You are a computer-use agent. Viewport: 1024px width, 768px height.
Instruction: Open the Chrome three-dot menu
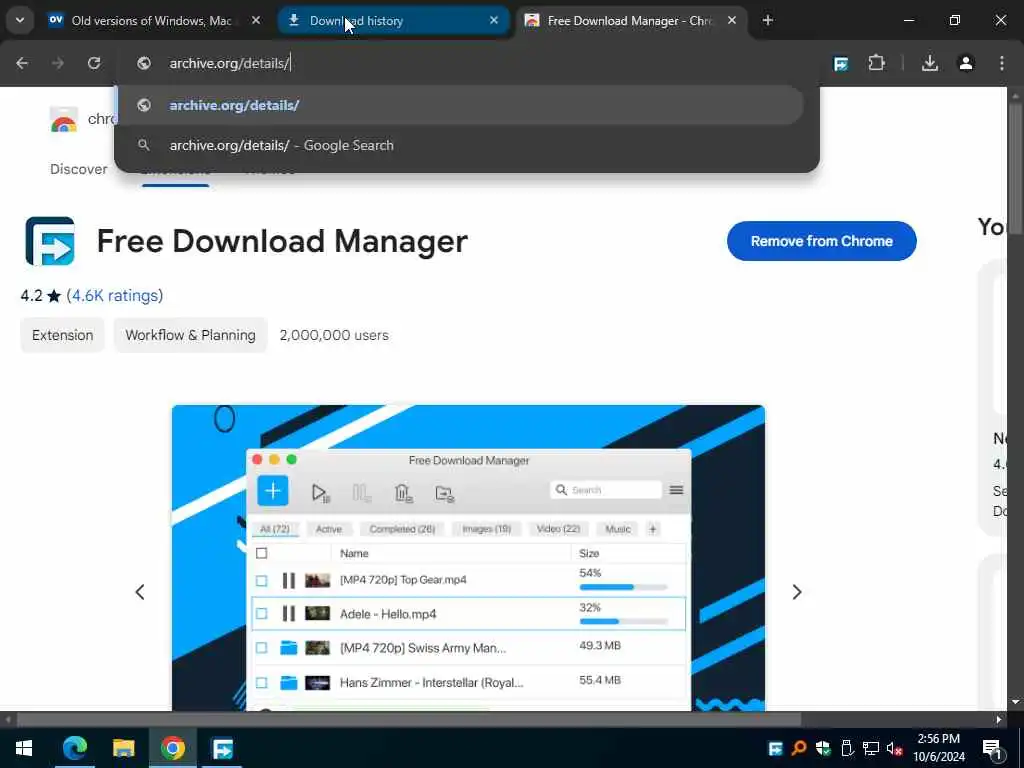(1002, 63)
